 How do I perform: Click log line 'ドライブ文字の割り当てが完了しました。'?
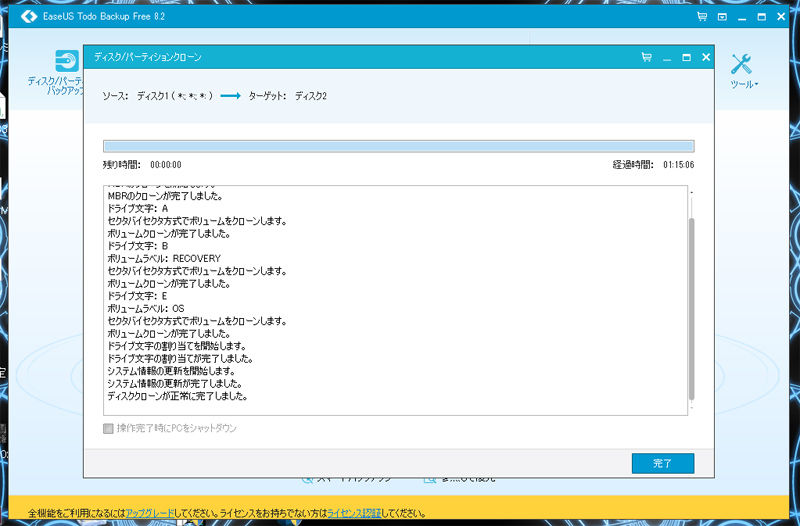click(x=181, y=359)
